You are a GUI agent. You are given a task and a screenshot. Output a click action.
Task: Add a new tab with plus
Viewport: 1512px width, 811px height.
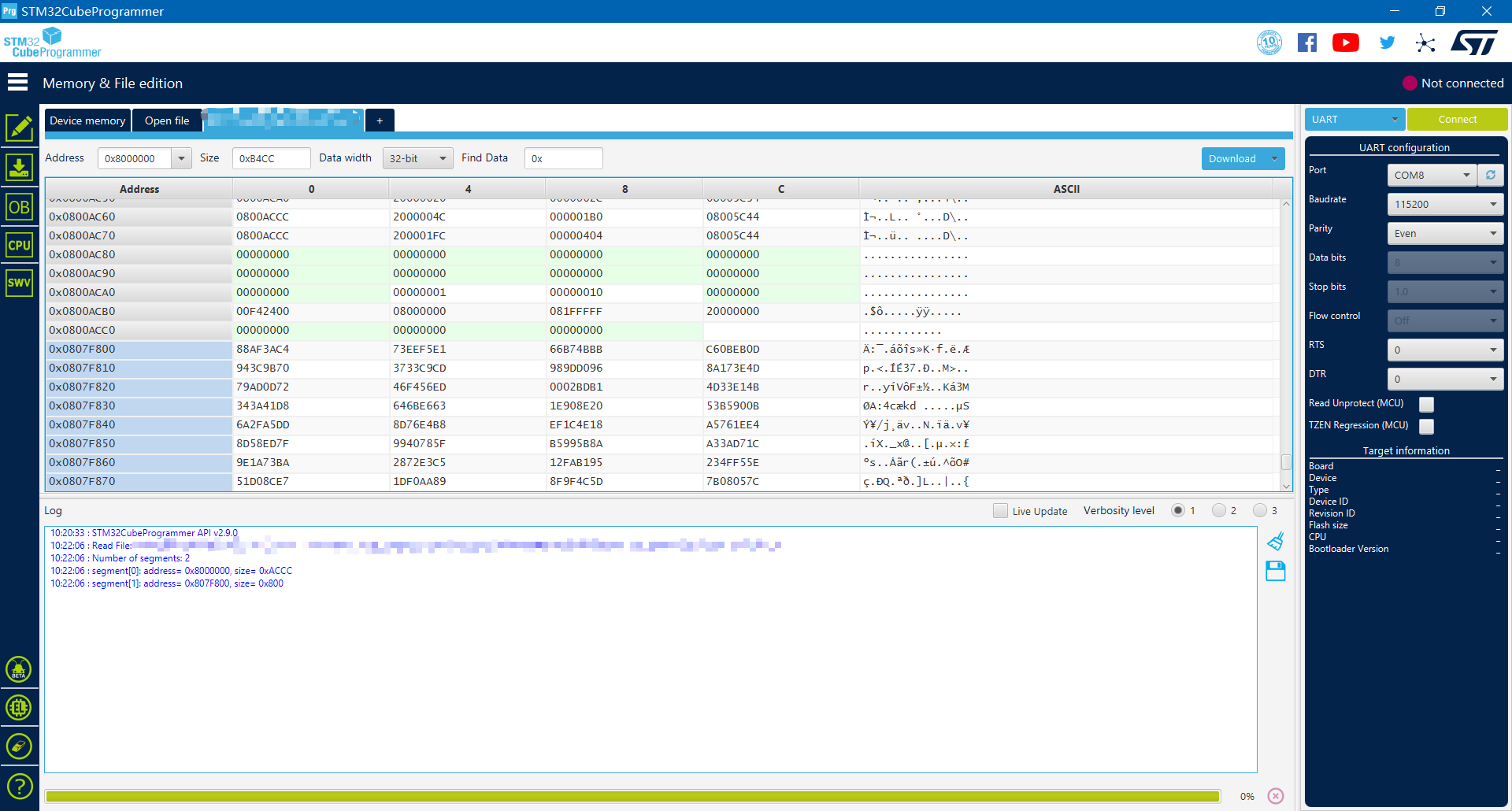(380, 120)
